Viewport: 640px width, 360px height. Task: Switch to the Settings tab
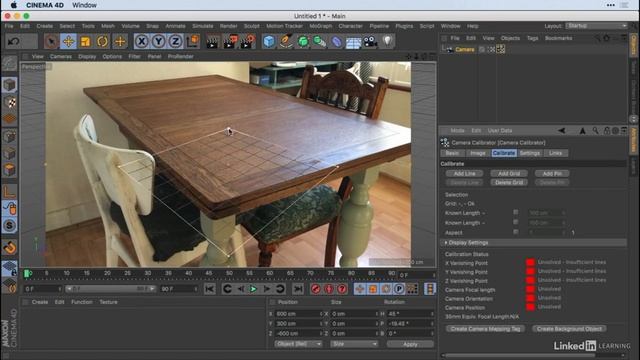[530, 153]
